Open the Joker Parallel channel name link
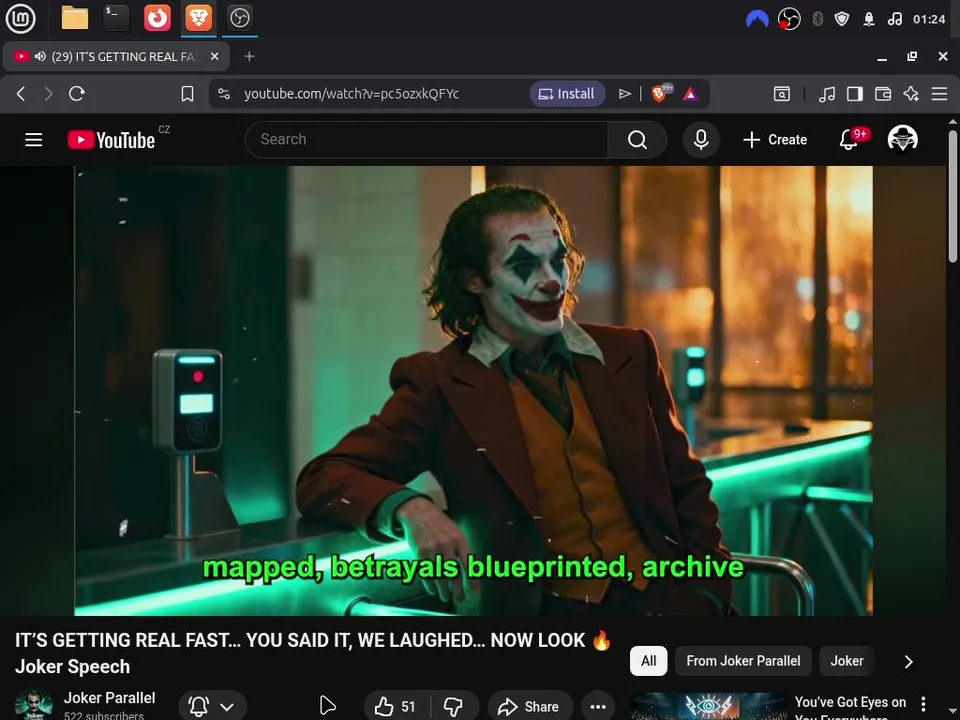960x720 pixels. (x=110, y=698)
